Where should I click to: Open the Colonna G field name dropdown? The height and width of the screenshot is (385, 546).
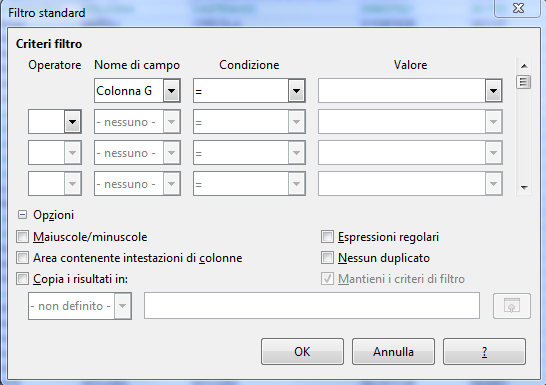click(171, 91)
